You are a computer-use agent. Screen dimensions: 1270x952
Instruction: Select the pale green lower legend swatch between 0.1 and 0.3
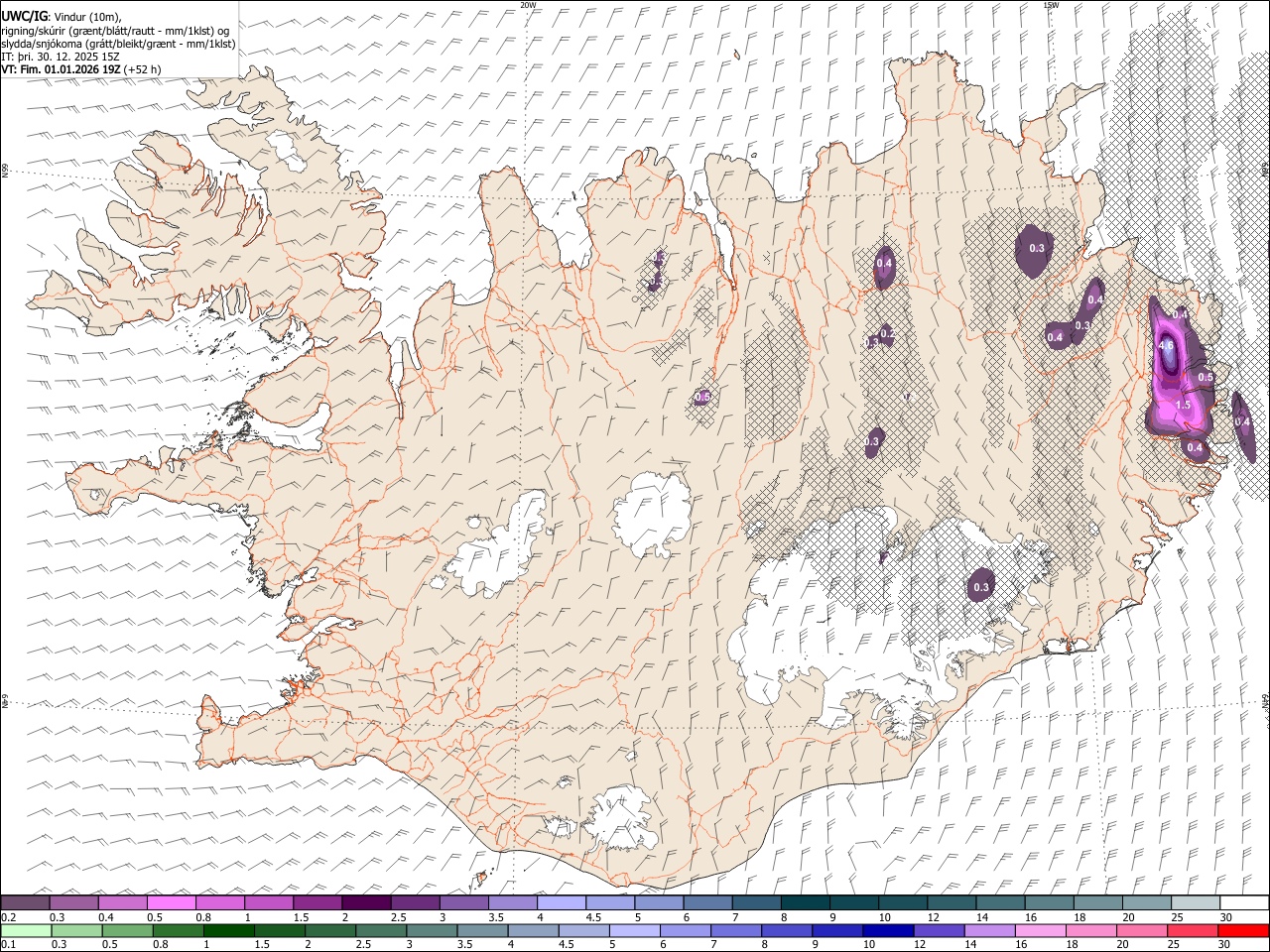[25, 930]
